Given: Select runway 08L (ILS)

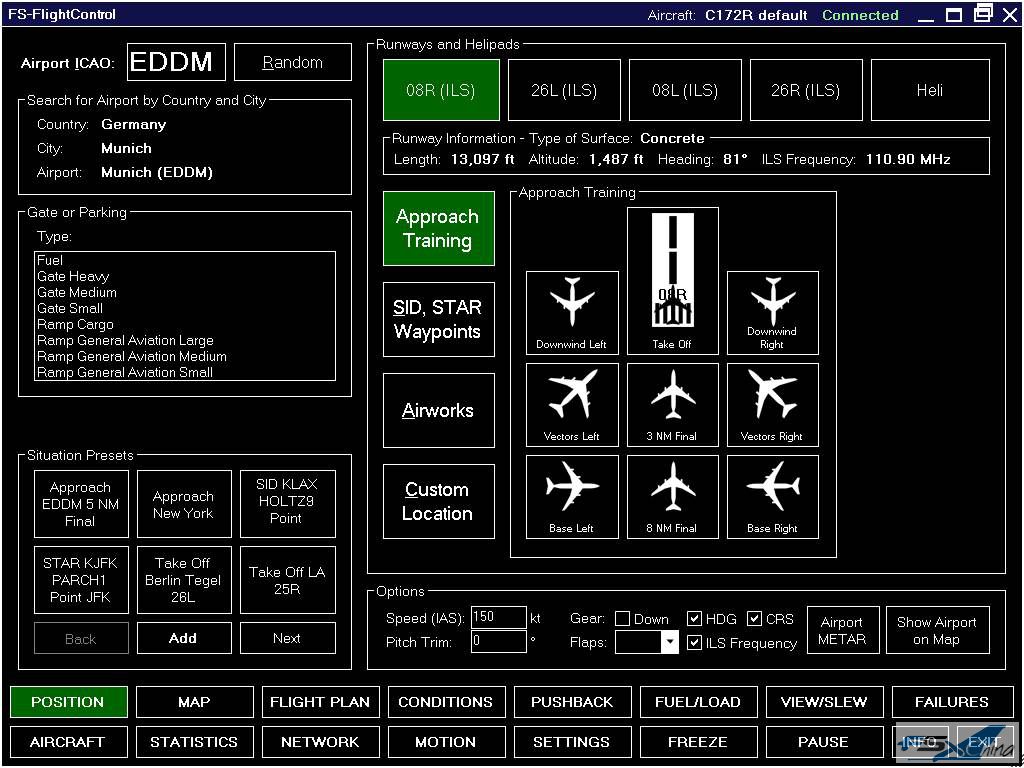Looking at the screenshot, I should point(685,90).
